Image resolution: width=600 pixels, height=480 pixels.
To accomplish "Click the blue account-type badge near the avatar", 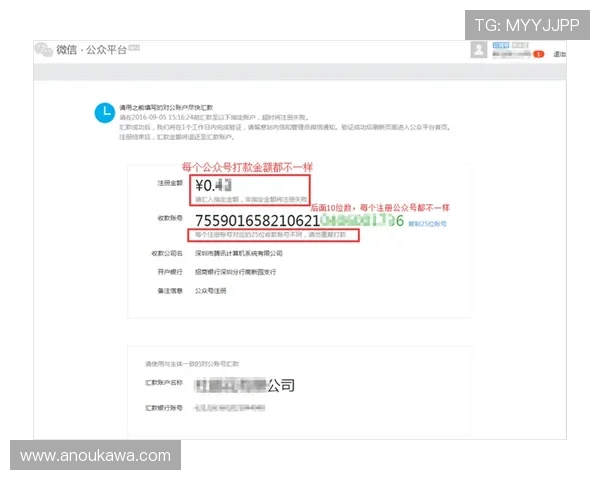I will (x=501, y=45).
